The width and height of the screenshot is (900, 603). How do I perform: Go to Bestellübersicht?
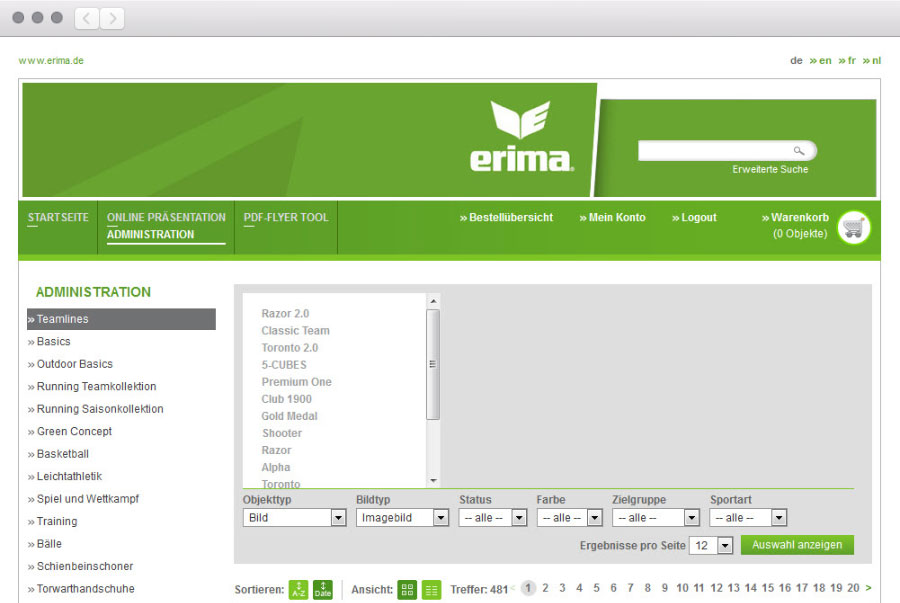[506, 217]
